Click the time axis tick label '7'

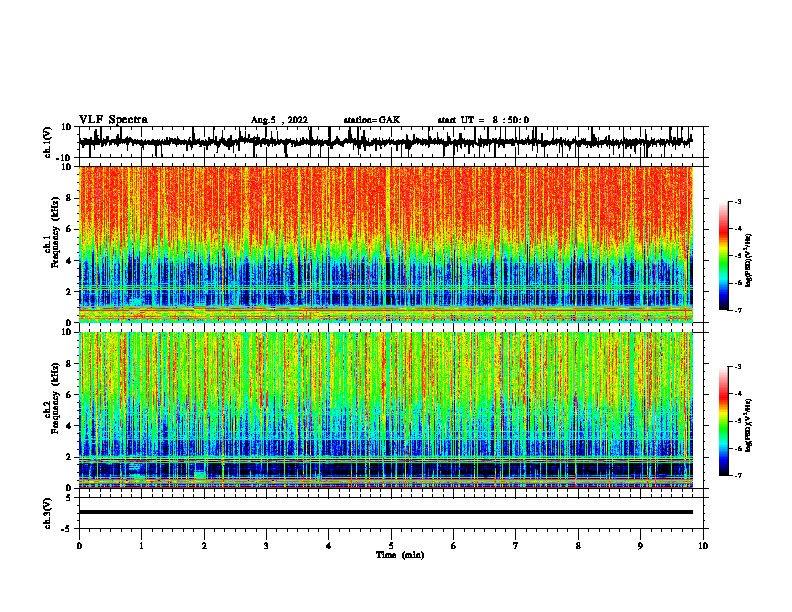coord(516,546)
